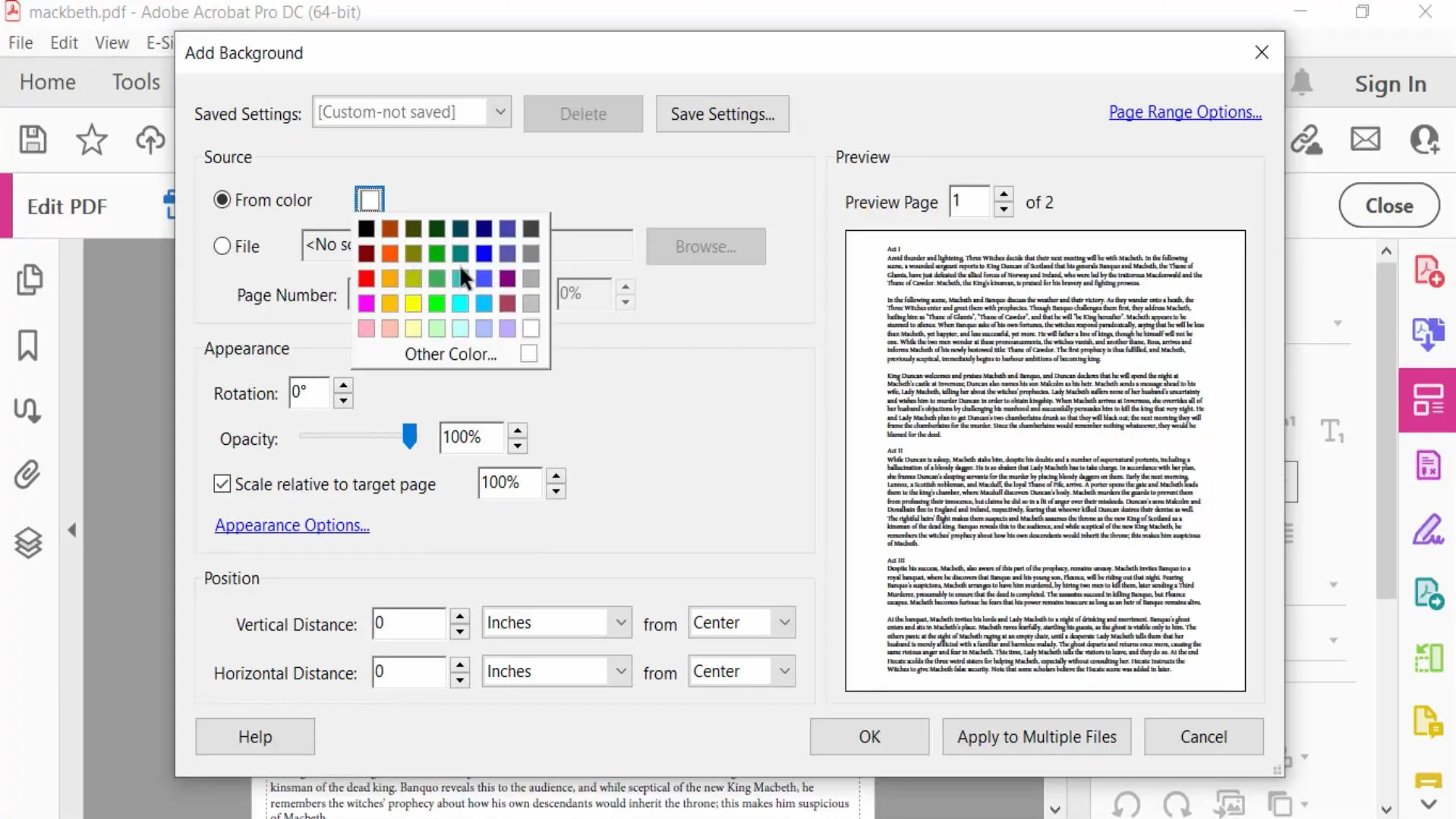Pick the white color swatch in bottom row
The height and width of the screenshot is (819, 1456).
531,328
